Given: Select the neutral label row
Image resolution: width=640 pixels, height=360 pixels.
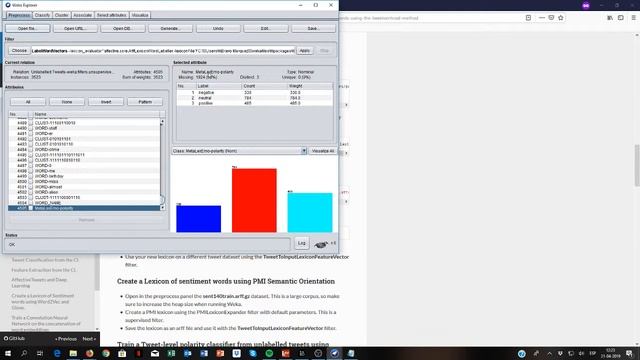Looking at the screenshot, I should 255,98.
